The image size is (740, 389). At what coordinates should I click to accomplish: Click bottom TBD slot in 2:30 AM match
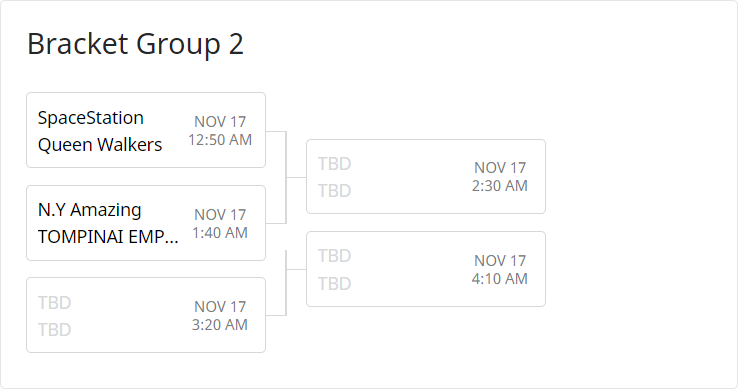tap(334, 191)
